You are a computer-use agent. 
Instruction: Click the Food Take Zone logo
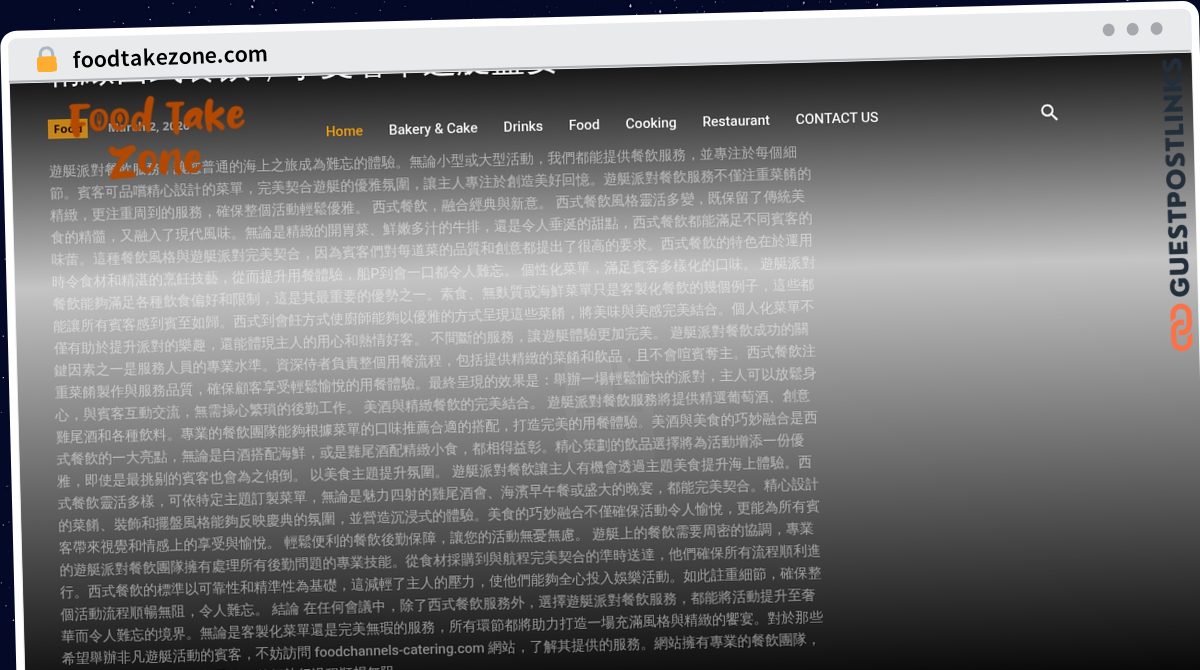click(x=157, y=137)
